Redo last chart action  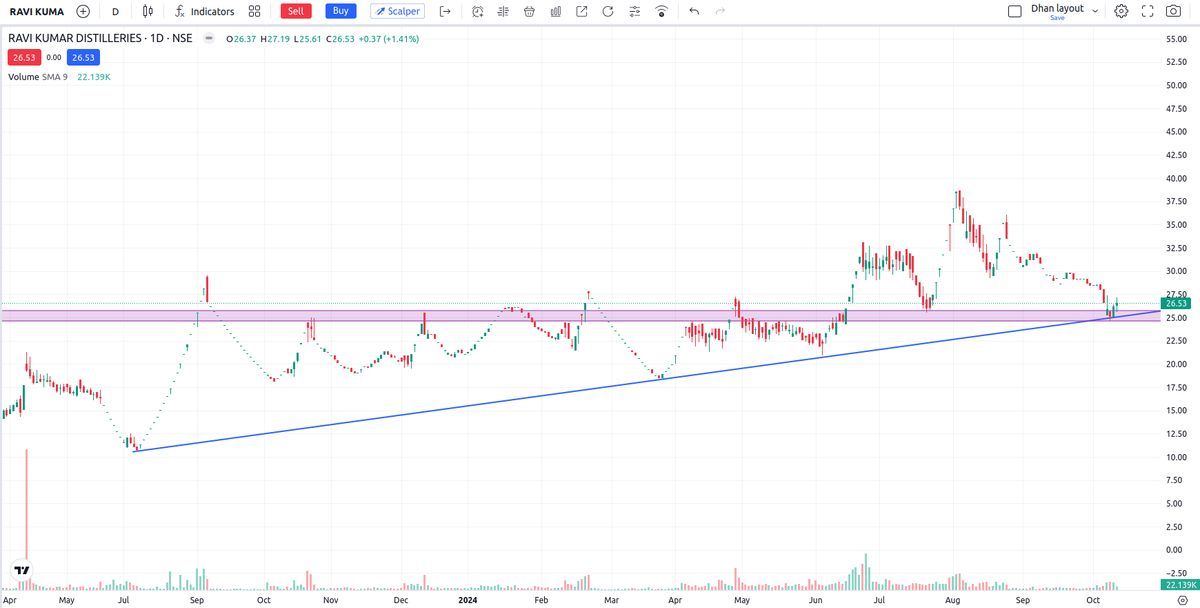(720, 11)
